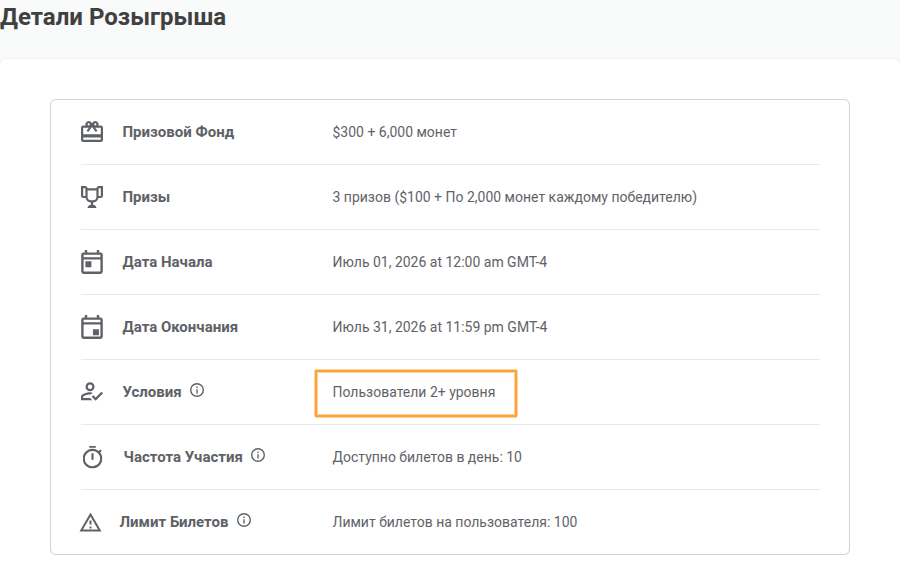Click the warning triangle icon beside Лимит Билетов
This screenshot has height=561, width=900.
pyautogui.click(x=90, y=523)
